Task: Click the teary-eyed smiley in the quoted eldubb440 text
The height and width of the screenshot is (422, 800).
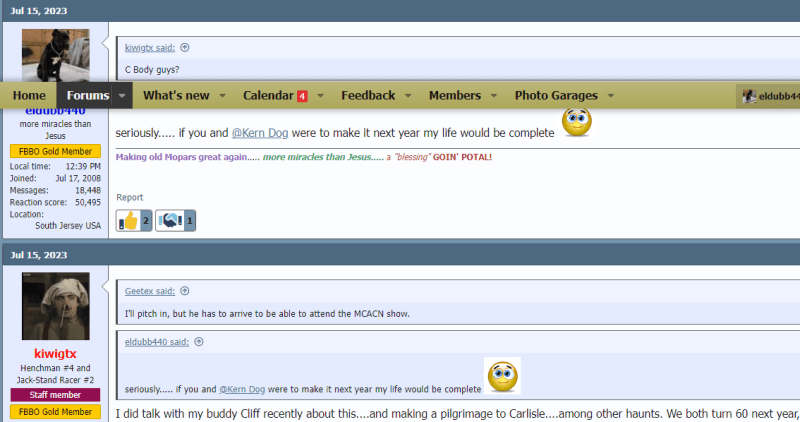Action: click(503, 376)
